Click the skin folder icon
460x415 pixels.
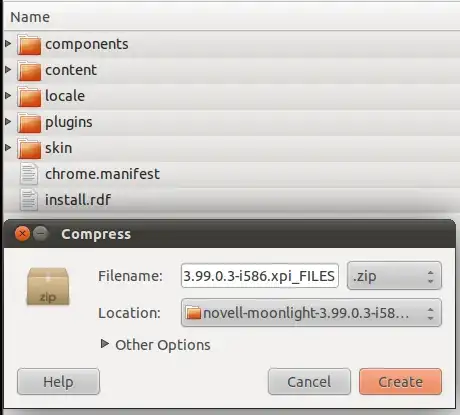pos(29,148)
